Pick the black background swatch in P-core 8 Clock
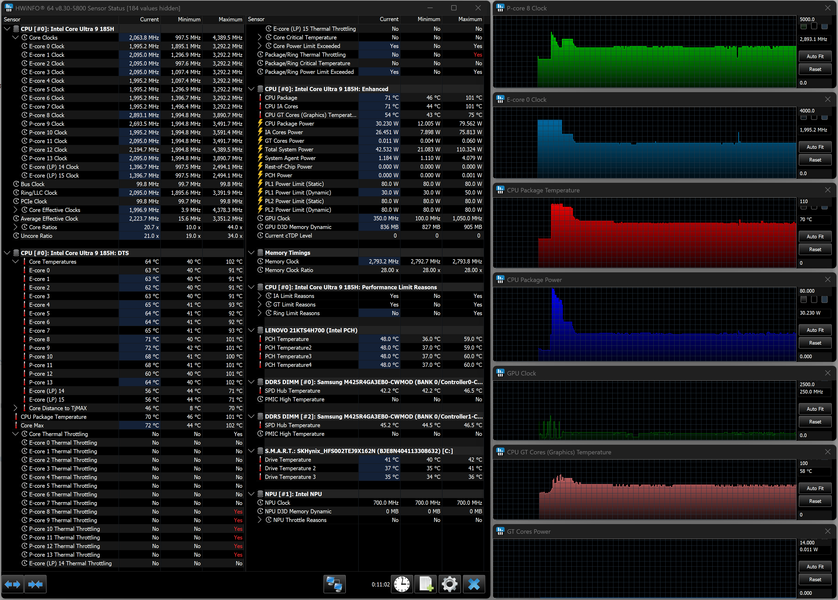838x600 pixels. [814, 26]
